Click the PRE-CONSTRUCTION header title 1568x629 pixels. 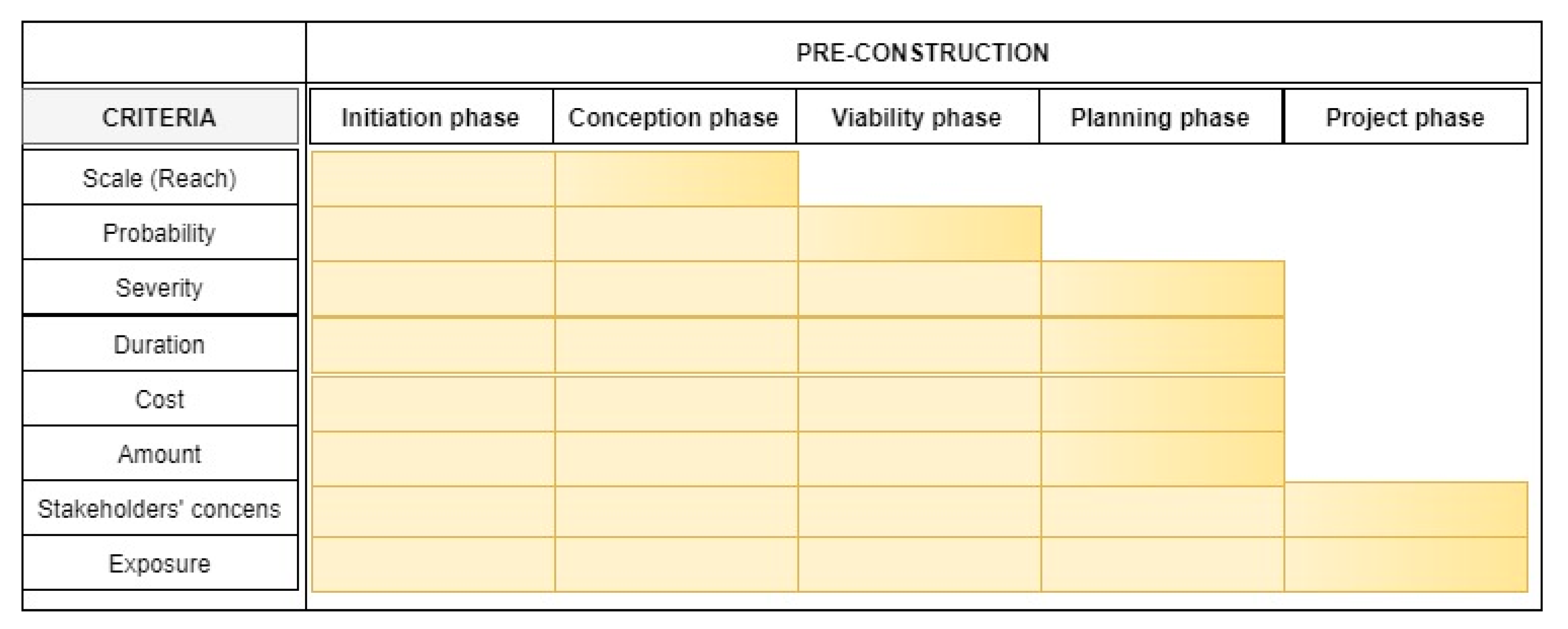(922, 53)
